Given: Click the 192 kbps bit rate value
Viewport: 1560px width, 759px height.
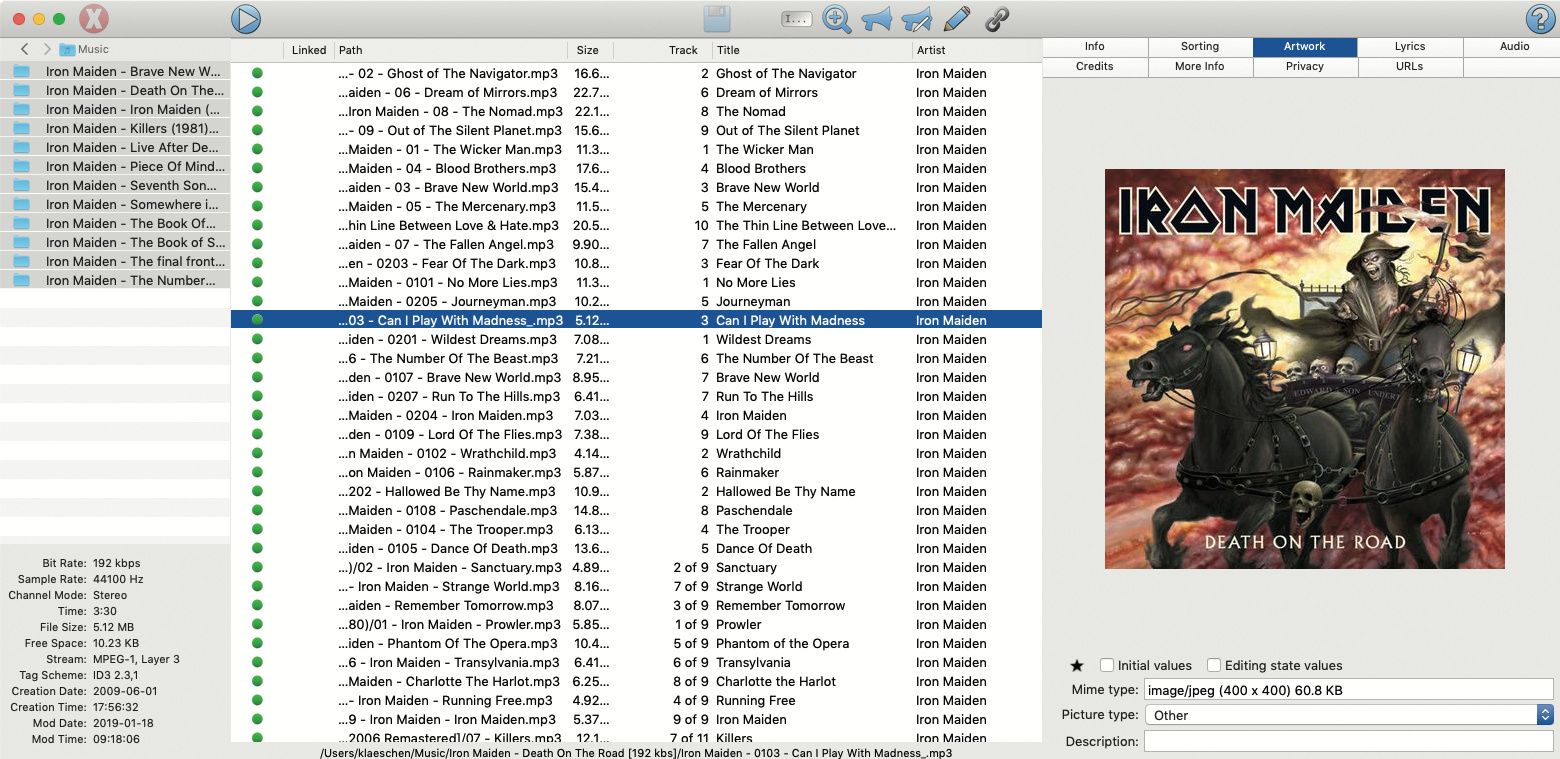Looking at the screenshot, I should [118, 564].
